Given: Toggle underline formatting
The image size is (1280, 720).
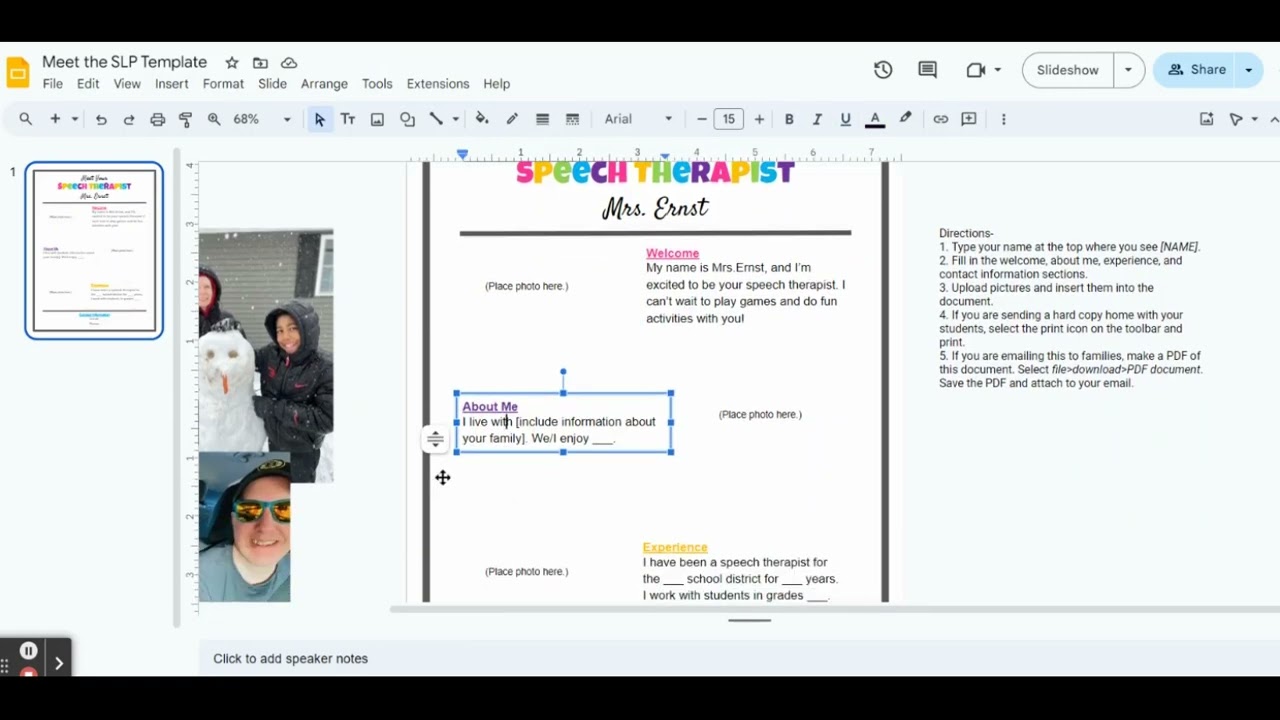Looking at the screenshot, I should point(845,119).
